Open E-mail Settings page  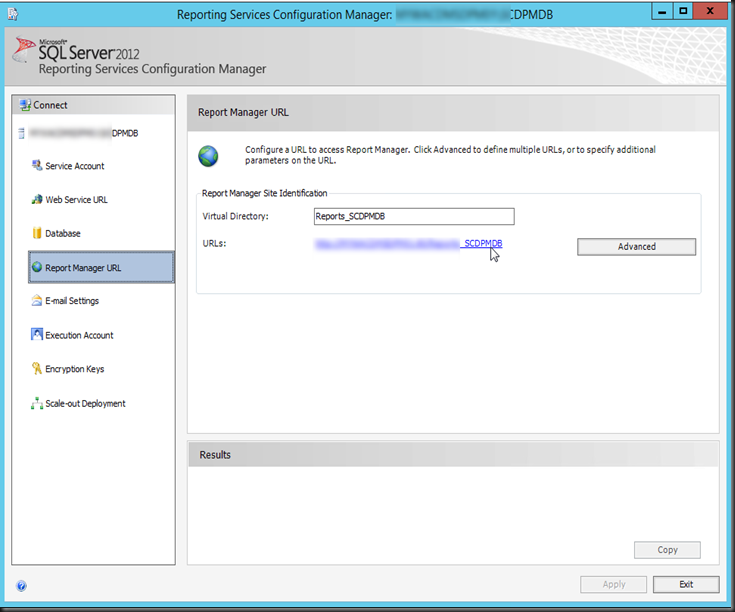coord(72,301)
